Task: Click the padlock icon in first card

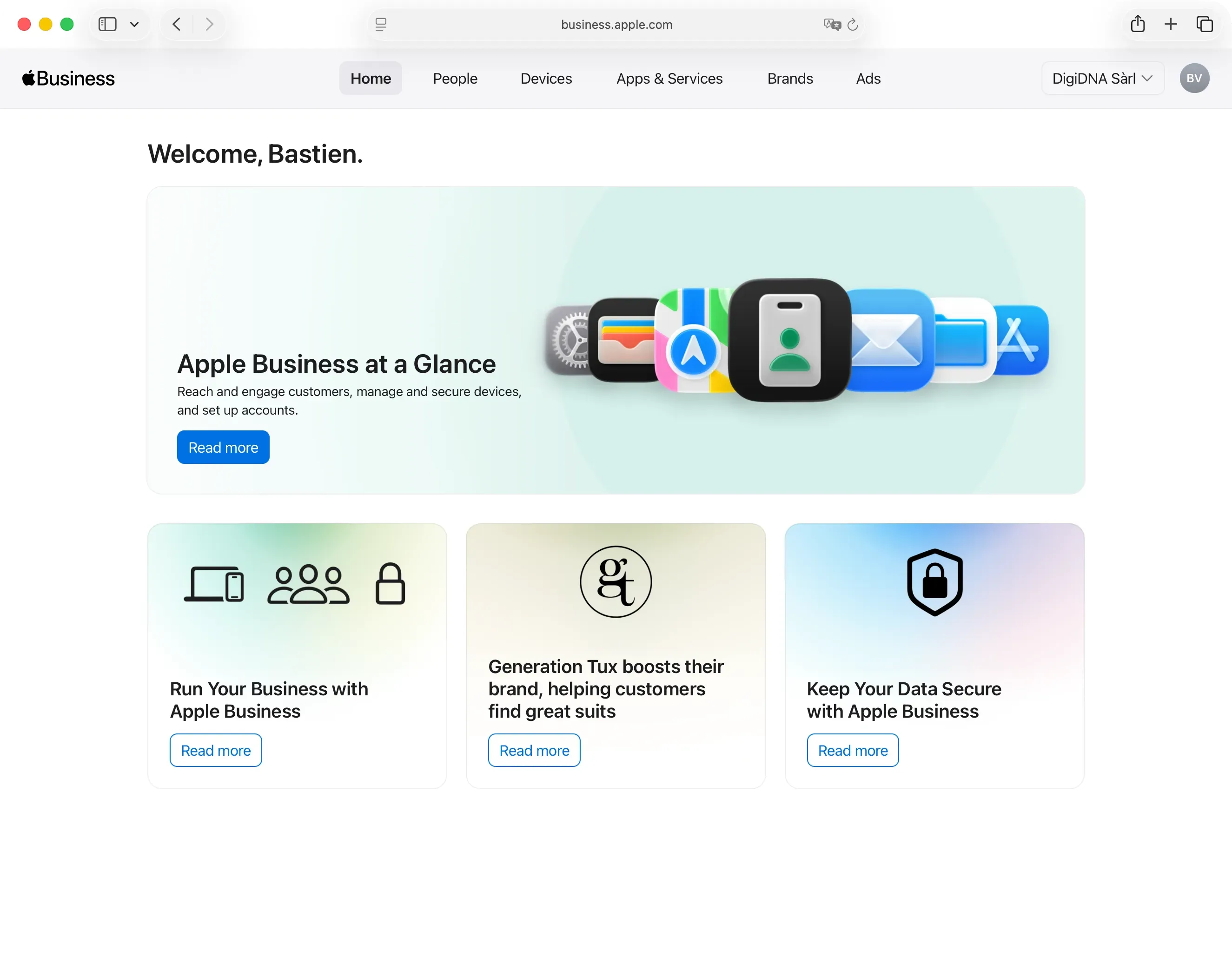Action: [x=390, y=584]
